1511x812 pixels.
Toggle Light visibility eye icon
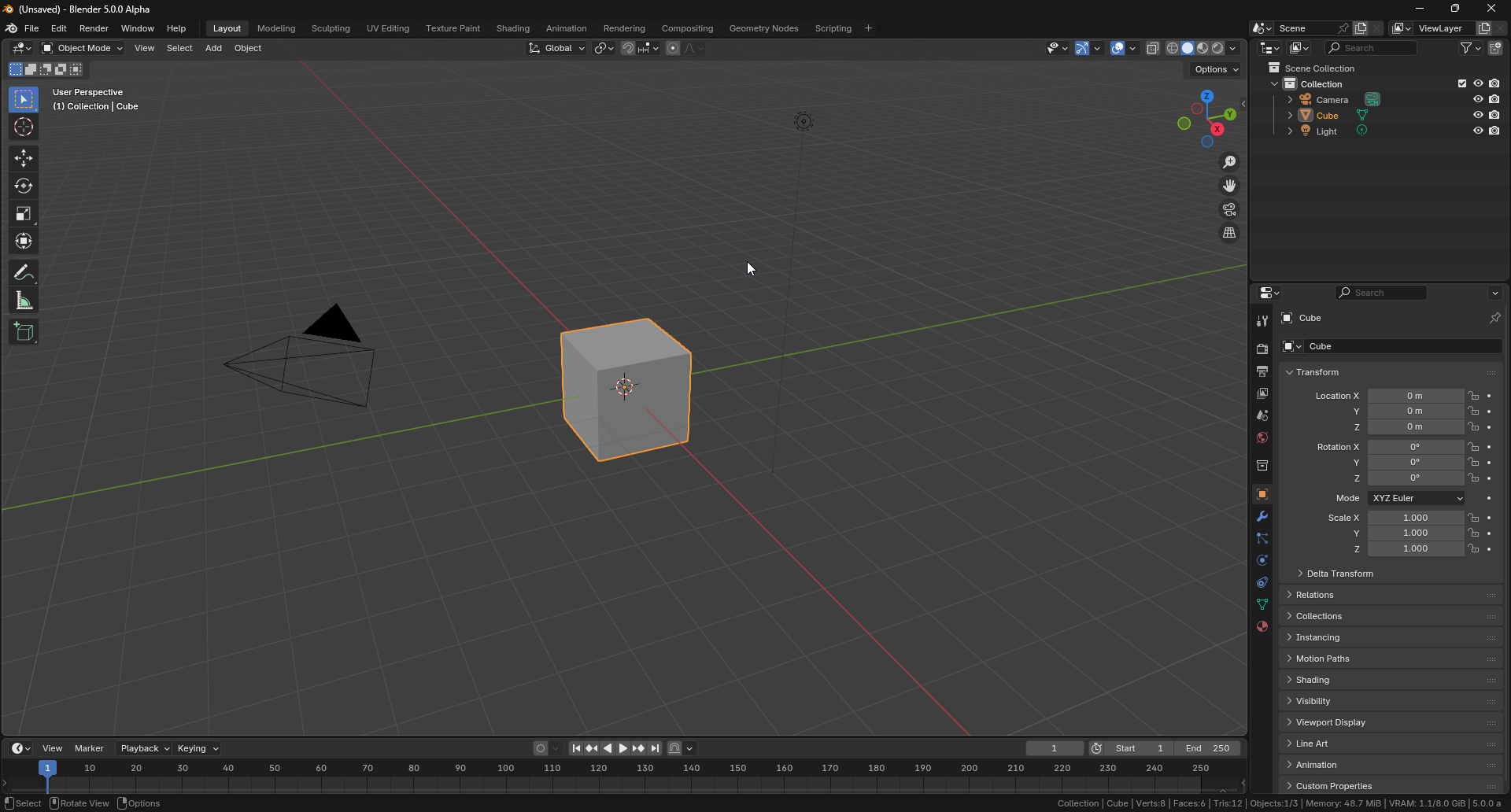click(1478, 131)
